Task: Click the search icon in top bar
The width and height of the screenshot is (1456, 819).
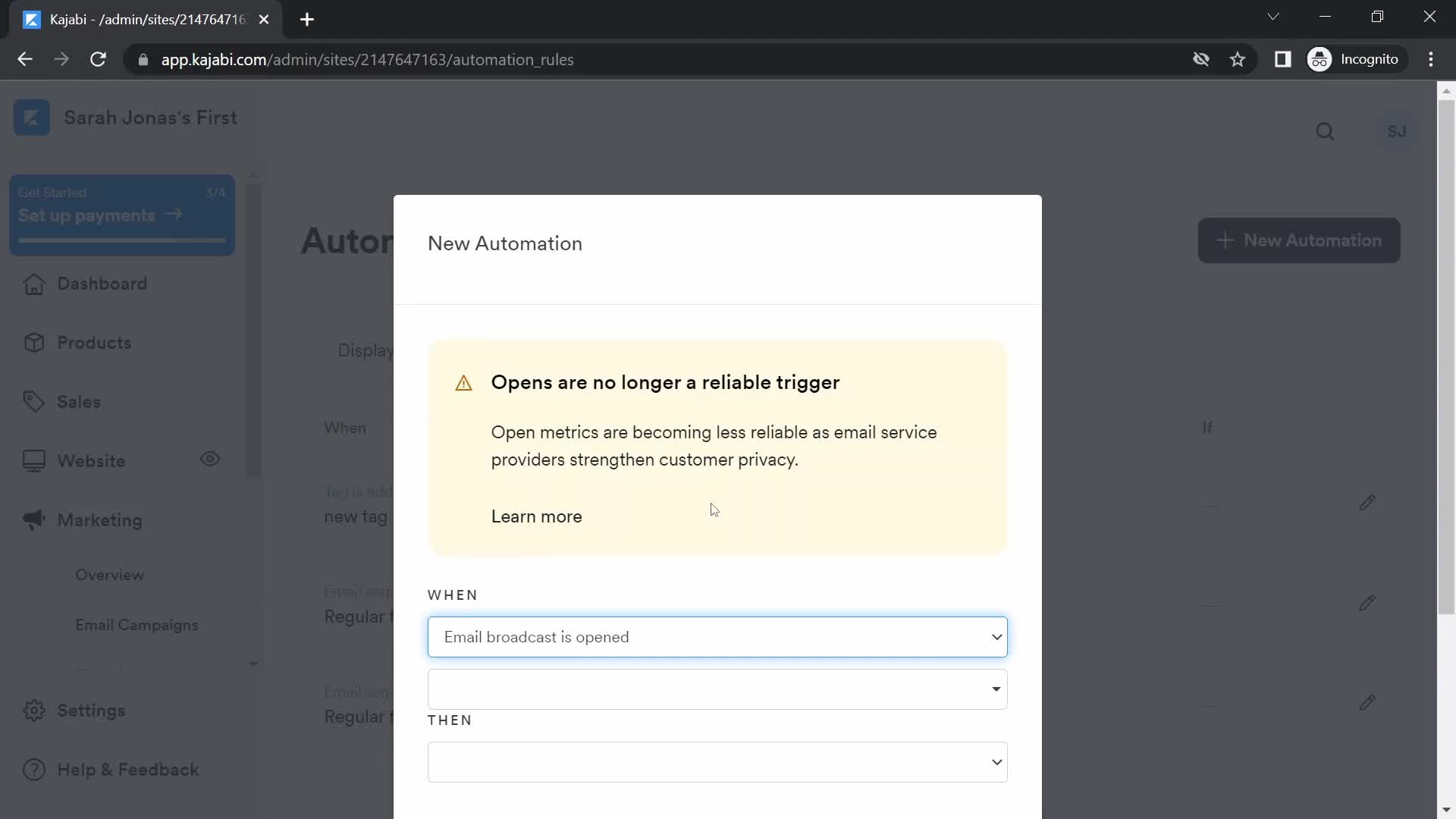Action: tap(1325, 131)
